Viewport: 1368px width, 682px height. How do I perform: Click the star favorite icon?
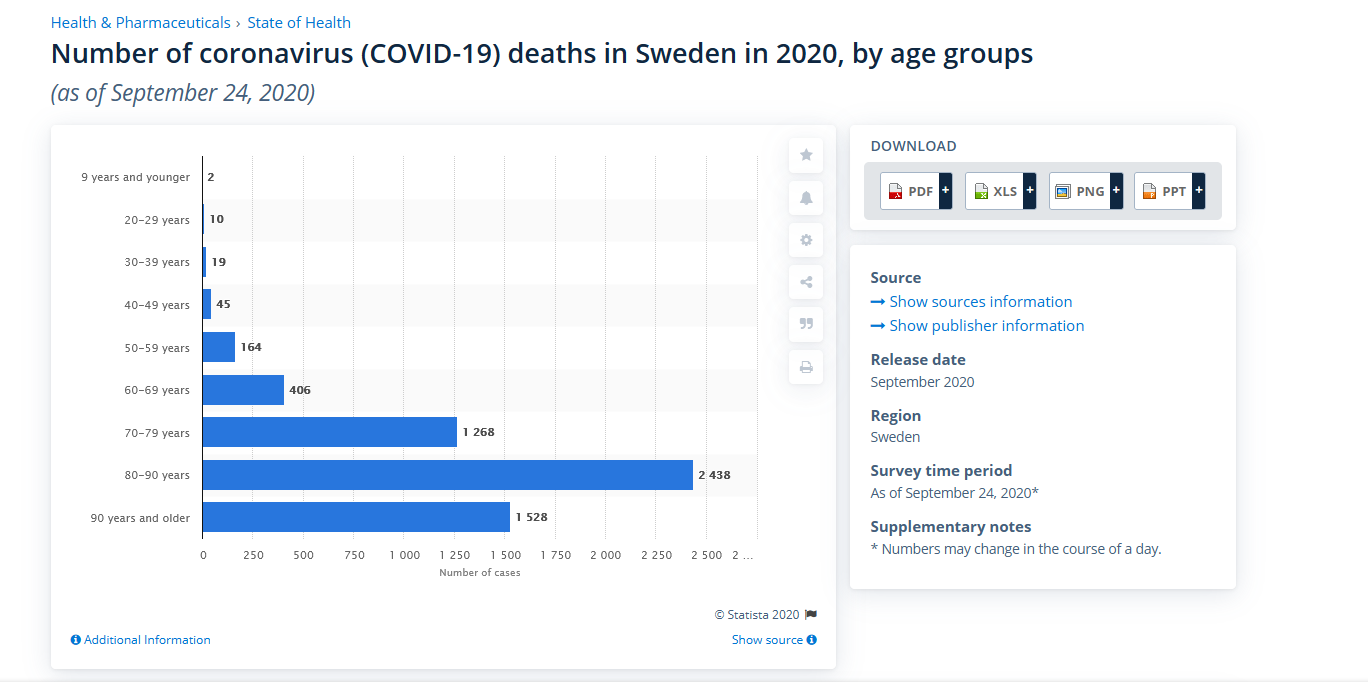pos(806,155)
